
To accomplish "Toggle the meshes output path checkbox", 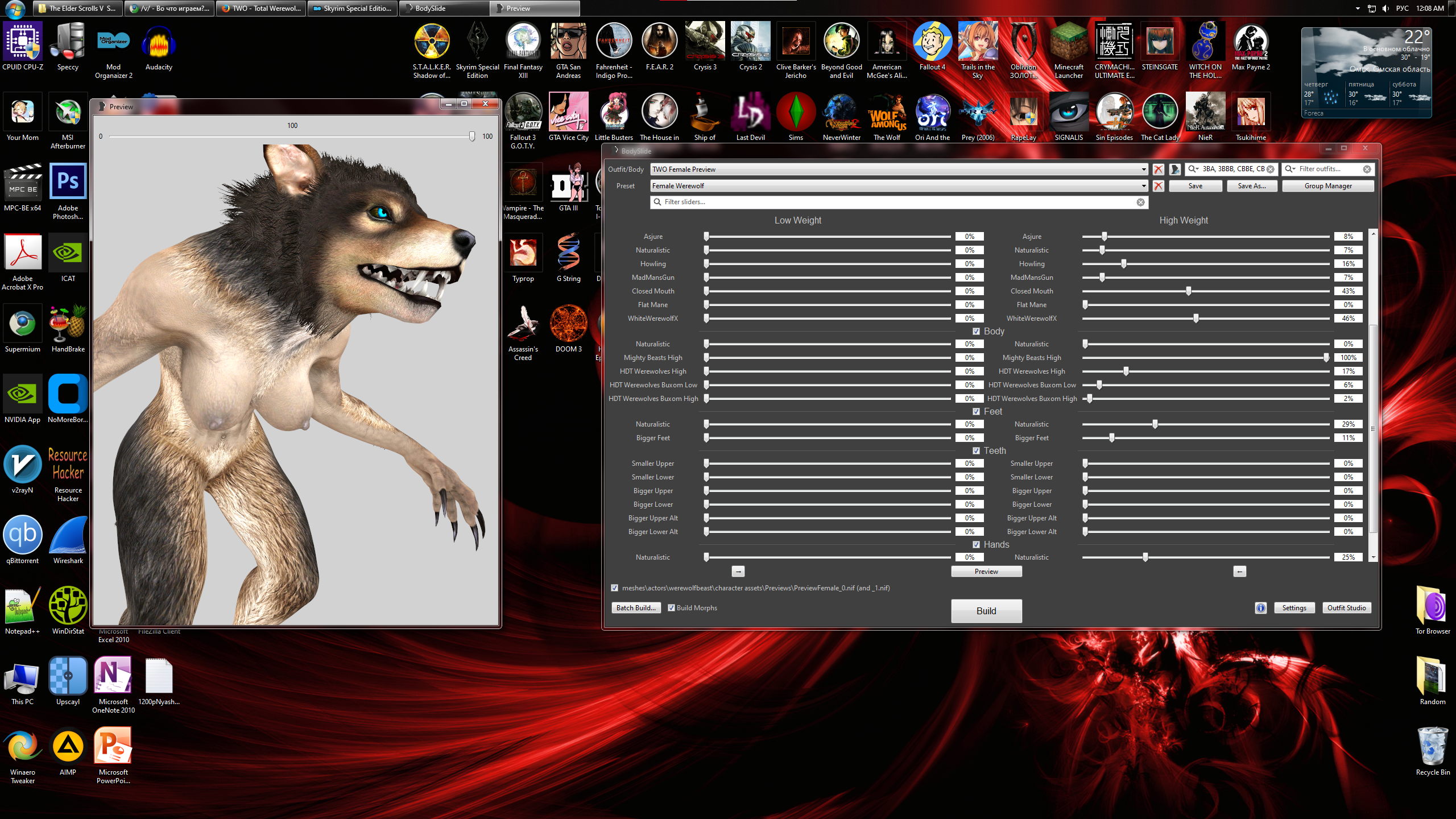I will pos(614,588).
